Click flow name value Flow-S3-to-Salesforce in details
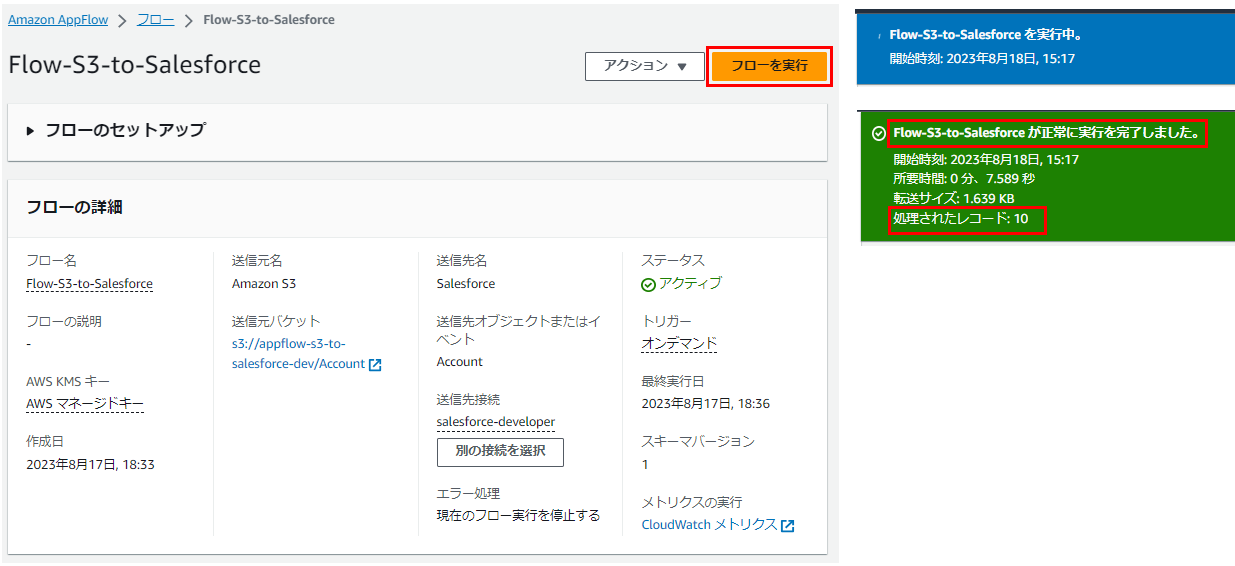 tap(89, 283)
